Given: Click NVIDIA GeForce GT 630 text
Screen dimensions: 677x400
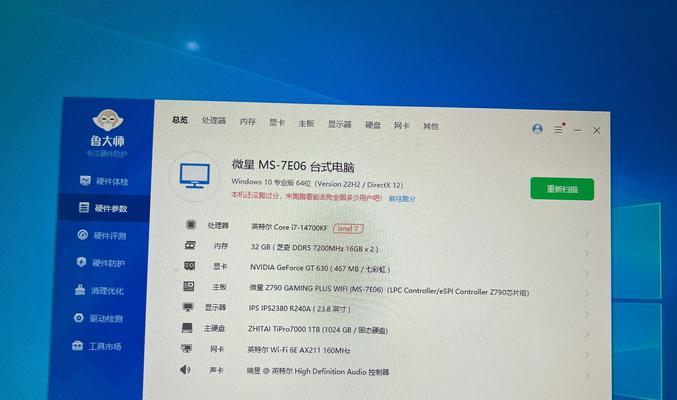Looking at the screenshot, I should tap(320, 268).
